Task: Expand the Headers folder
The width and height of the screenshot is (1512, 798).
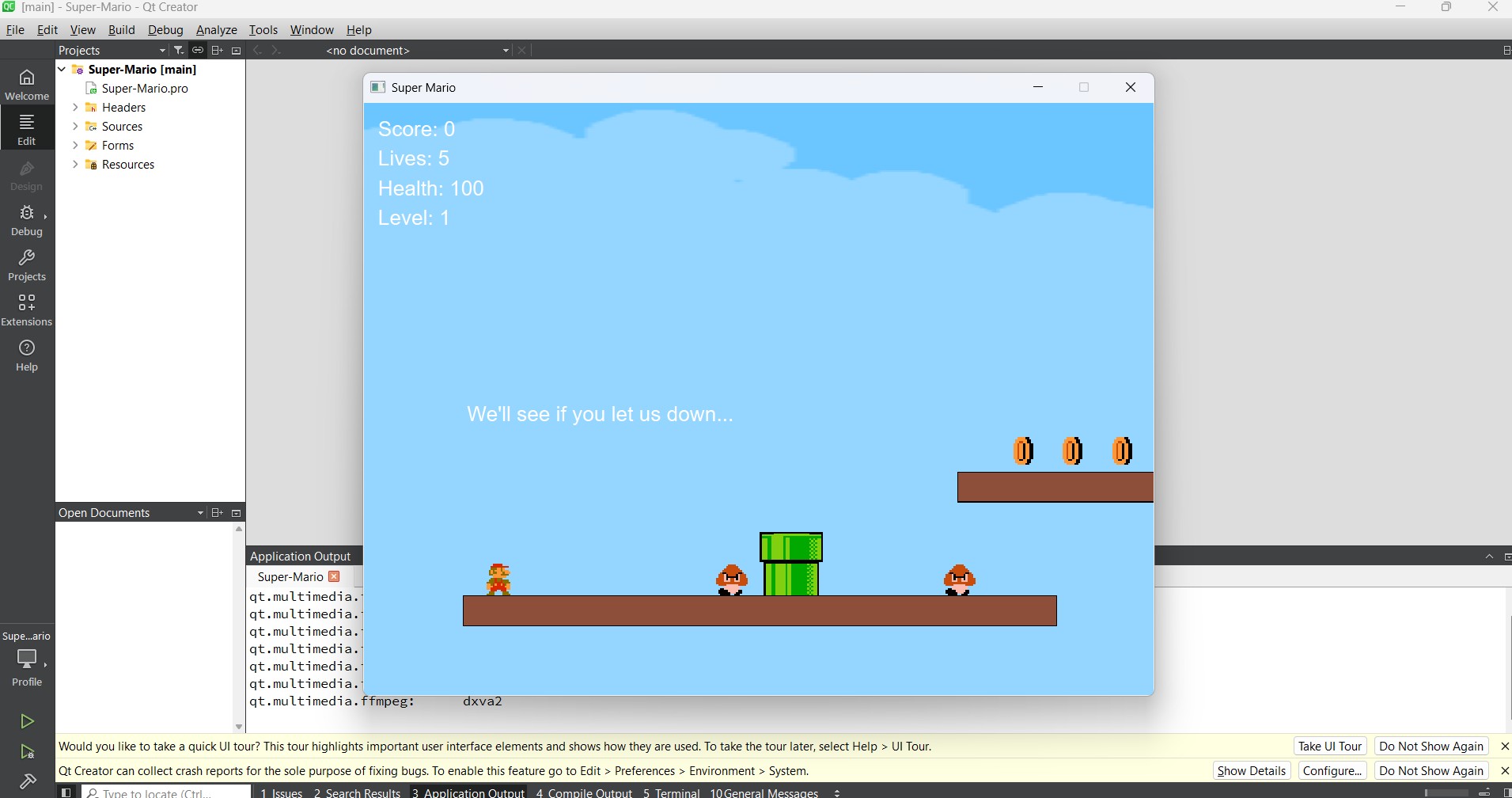Action: point(76,107)
